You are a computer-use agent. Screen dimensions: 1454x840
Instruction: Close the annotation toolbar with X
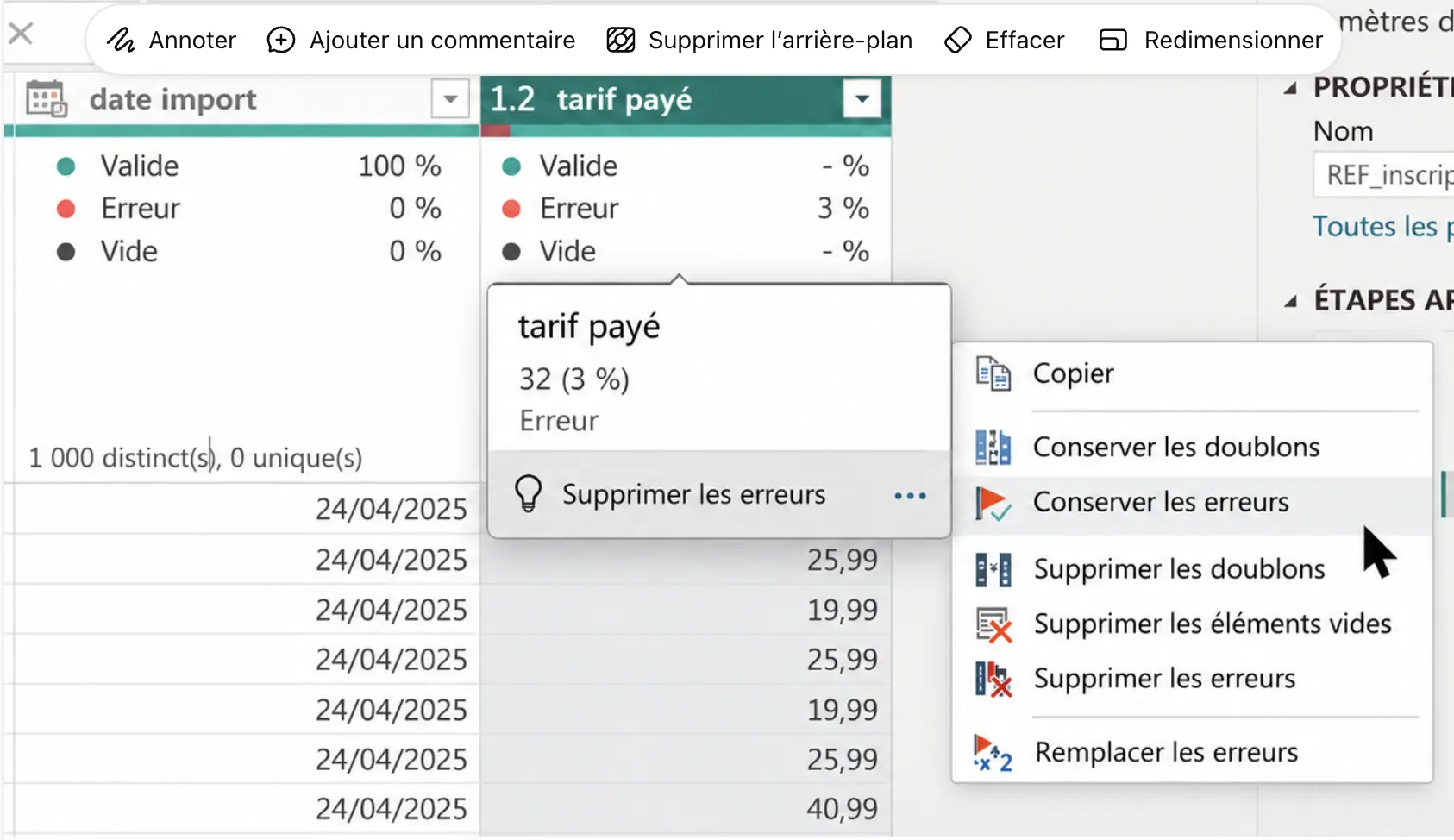[21, 34]
